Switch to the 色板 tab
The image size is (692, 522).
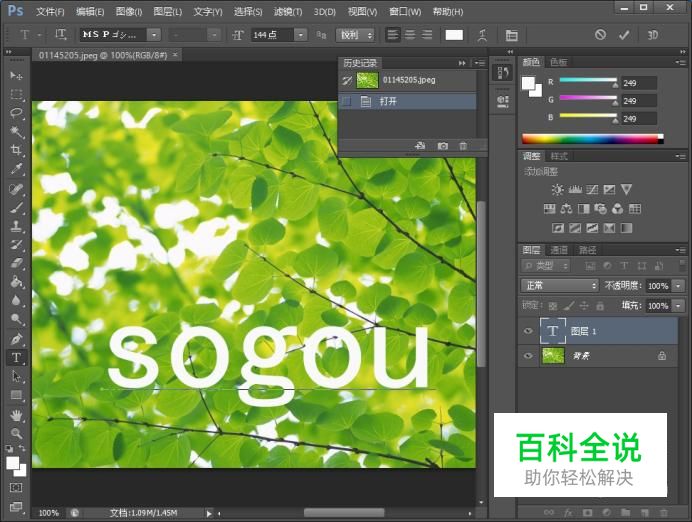[x=559, y=62]
